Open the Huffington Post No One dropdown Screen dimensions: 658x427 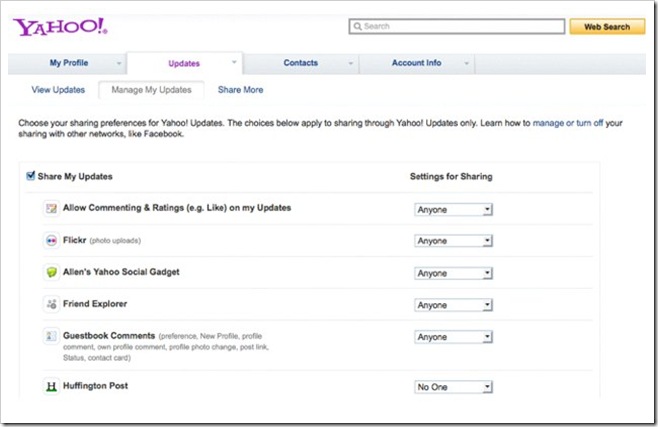[x=453, y=387]
